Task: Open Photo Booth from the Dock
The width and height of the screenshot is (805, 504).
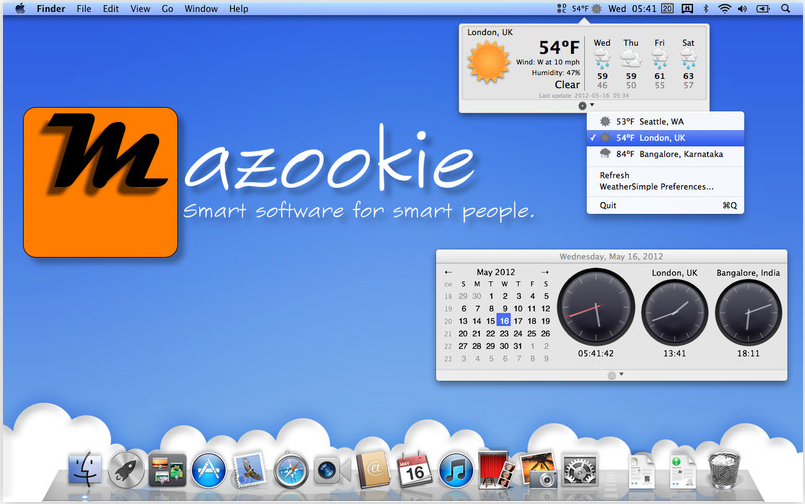Action: coord(496,470)
